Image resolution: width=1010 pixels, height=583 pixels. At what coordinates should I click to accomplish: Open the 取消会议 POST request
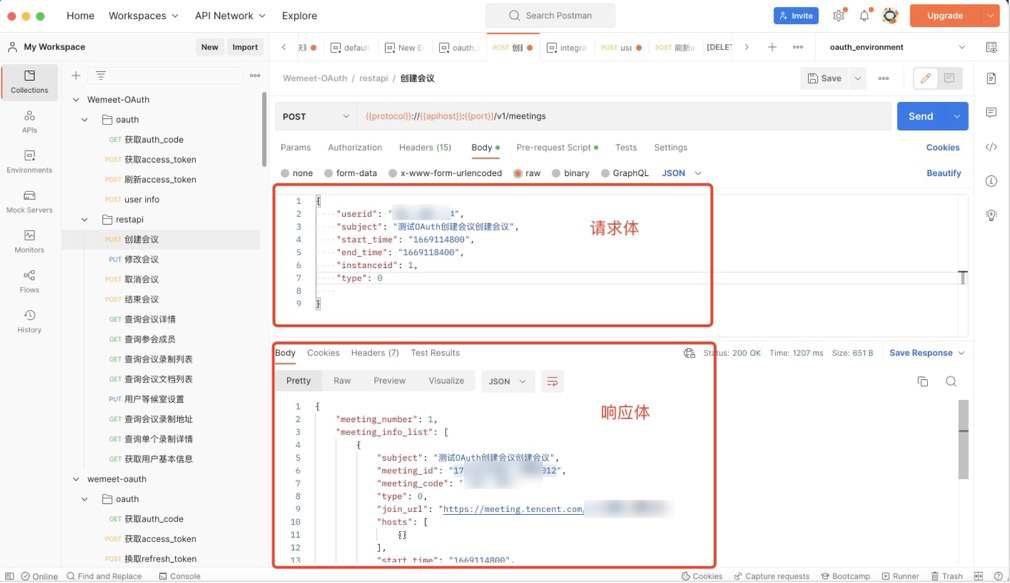click(142, 280)
